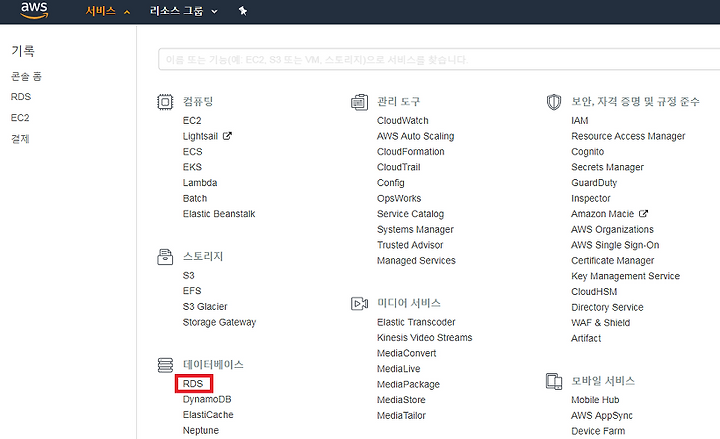Open Secrets Manager
This screenshot has height=439, width=720.
(x=607, y=167)
